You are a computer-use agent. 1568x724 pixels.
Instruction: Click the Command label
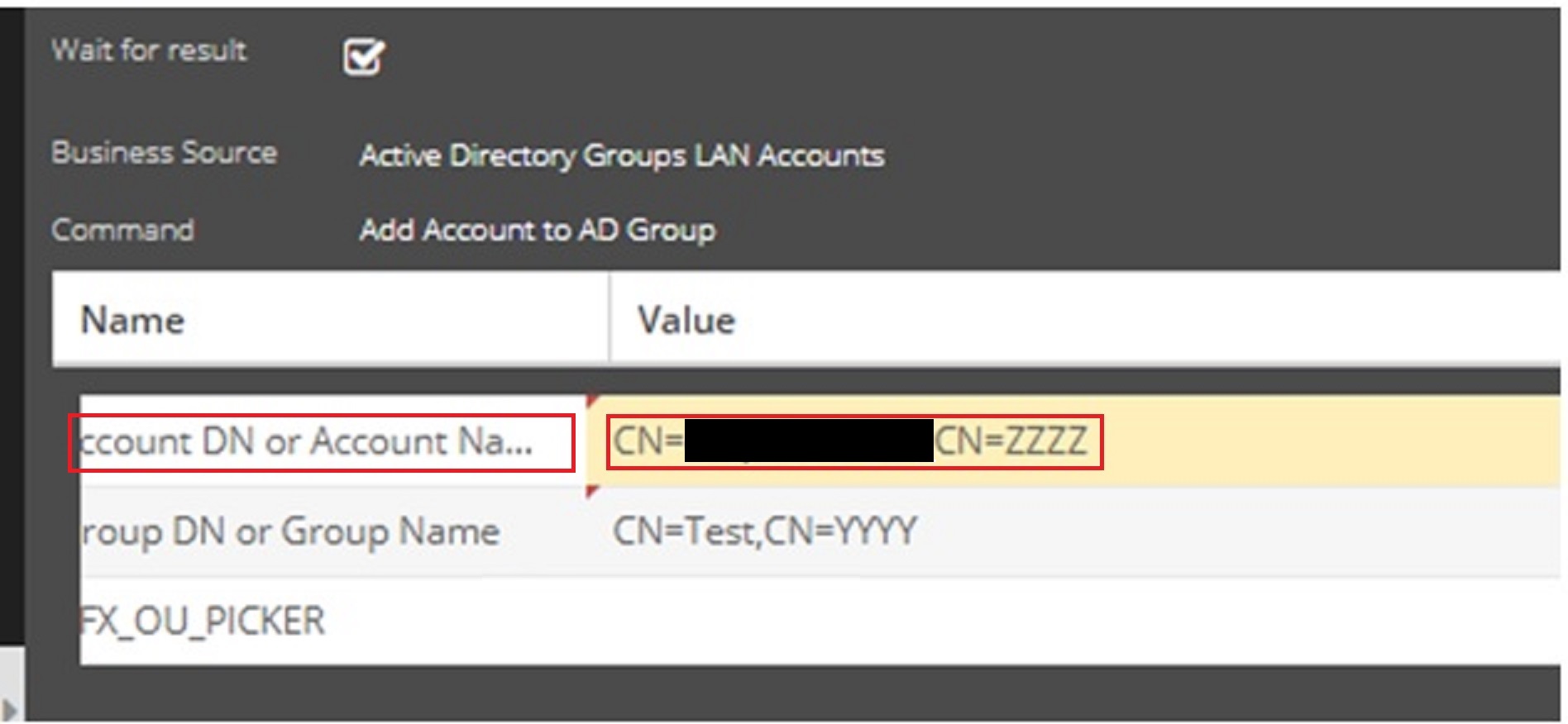122,230
